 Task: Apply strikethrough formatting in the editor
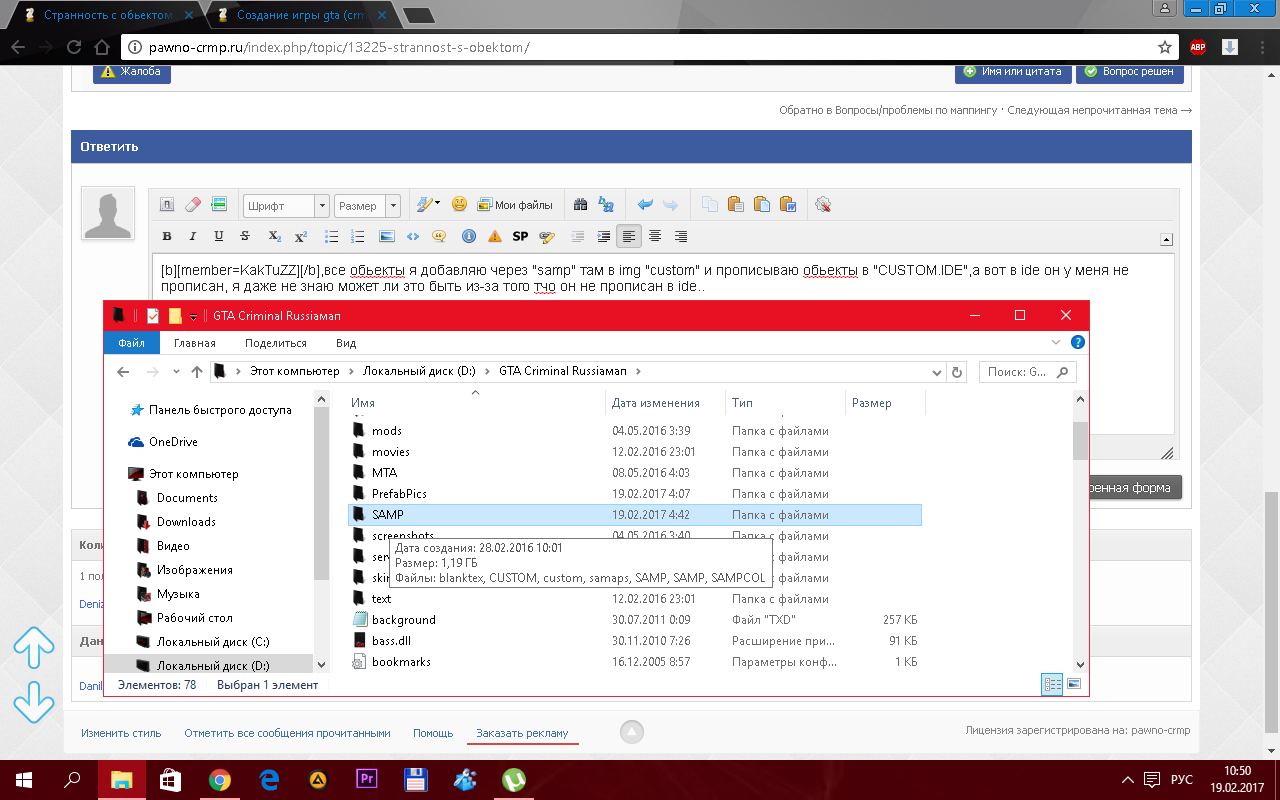coord(245,237)
